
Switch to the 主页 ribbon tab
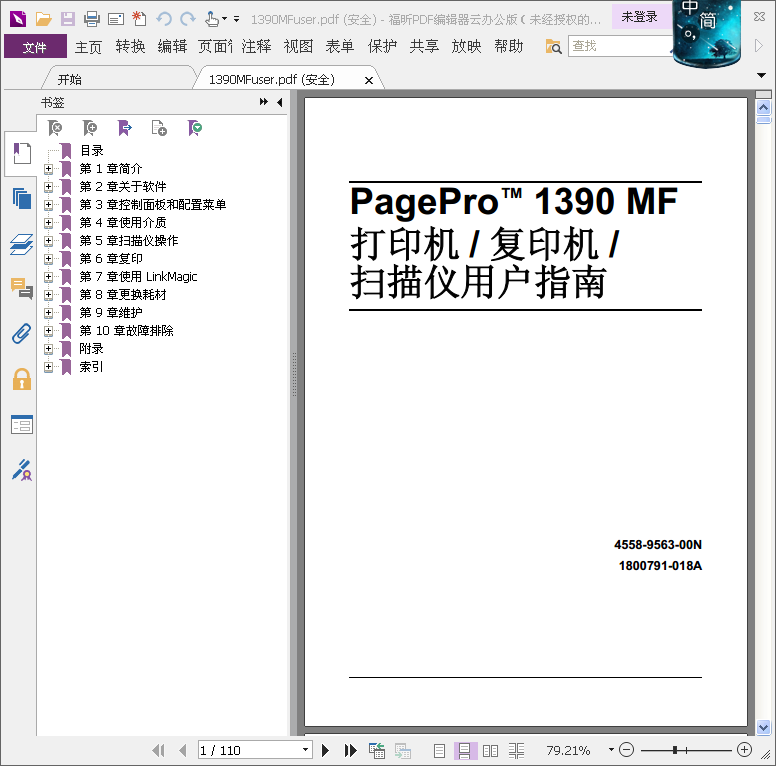click(x=89, y=47)
